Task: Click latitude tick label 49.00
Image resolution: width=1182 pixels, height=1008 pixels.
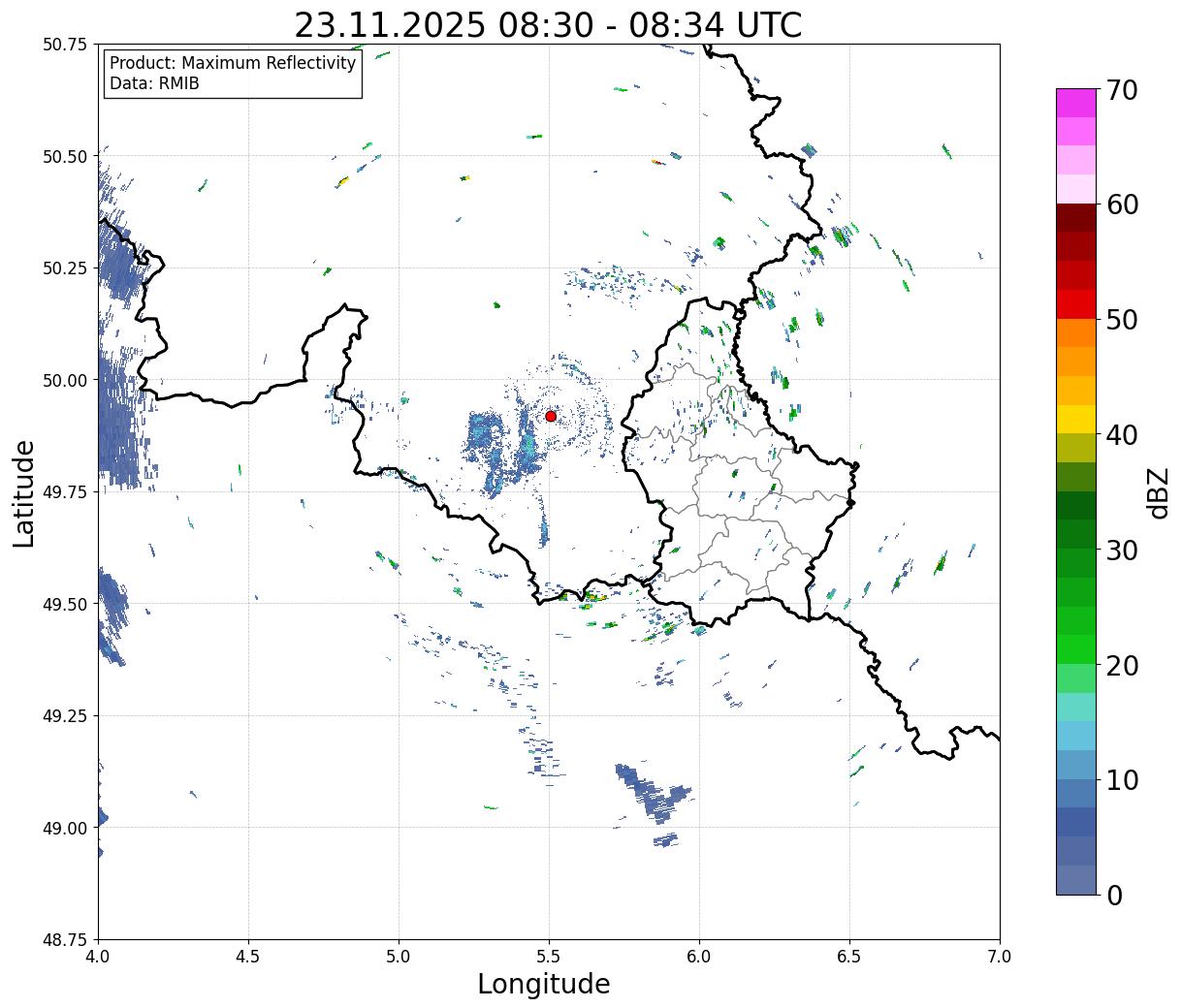Action: click(x=65, y=828)
